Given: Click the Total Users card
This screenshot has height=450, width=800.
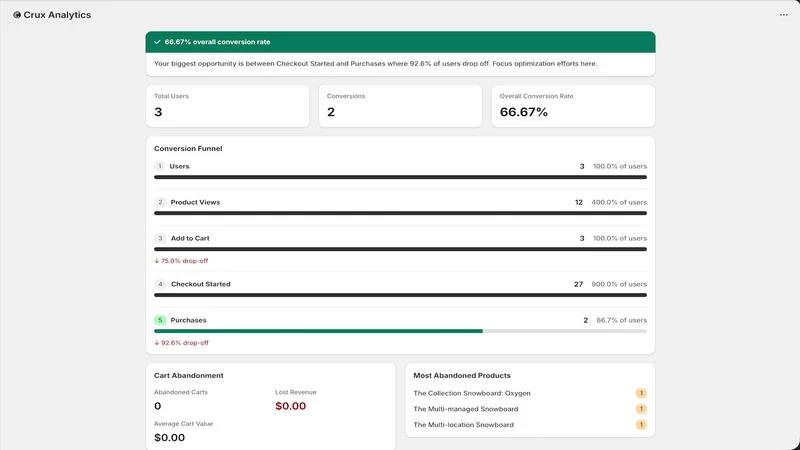Looking at the screenshot, I should (x=228, y=106).
